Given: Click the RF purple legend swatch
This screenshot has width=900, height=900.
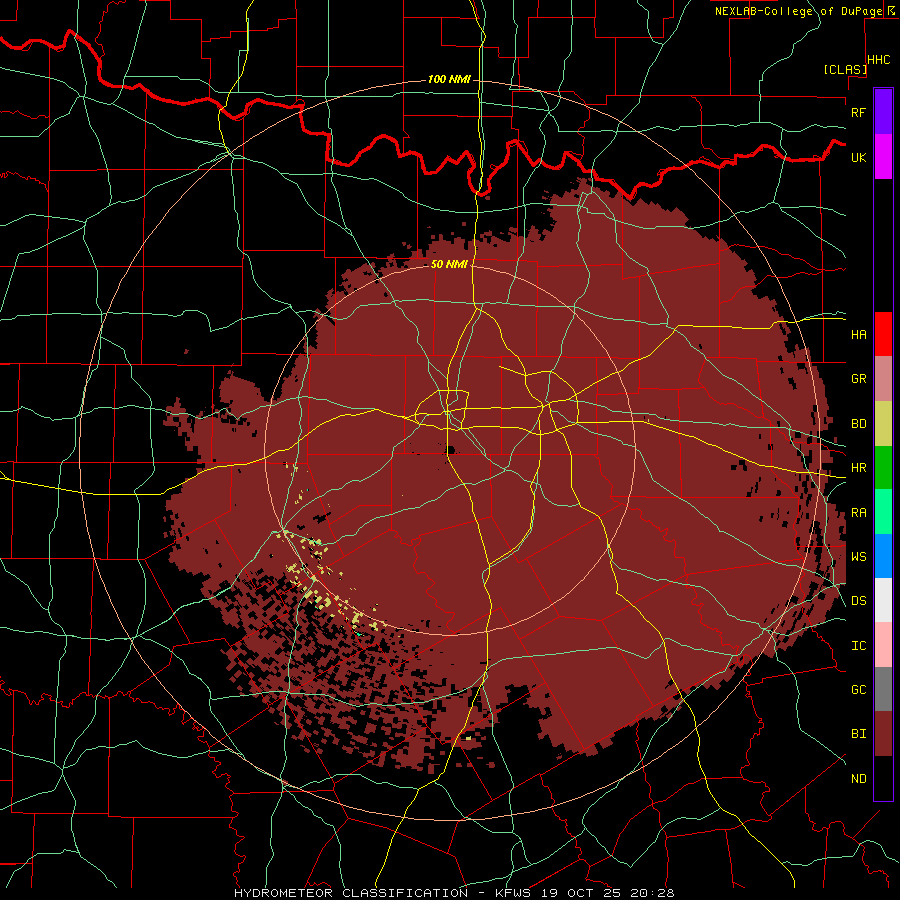Looking at the screenshot, I should (x=883, y=112).
